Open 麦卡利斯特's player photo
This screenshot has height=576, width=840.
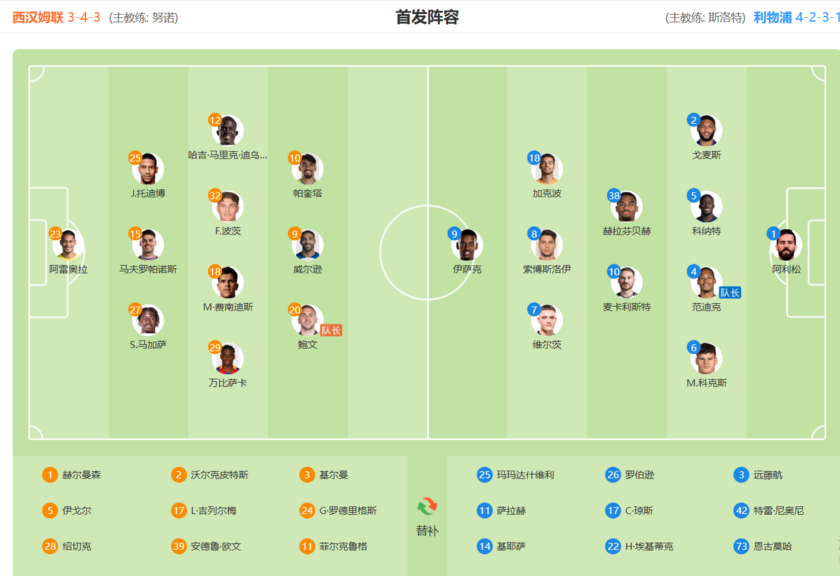coord(627,283)
